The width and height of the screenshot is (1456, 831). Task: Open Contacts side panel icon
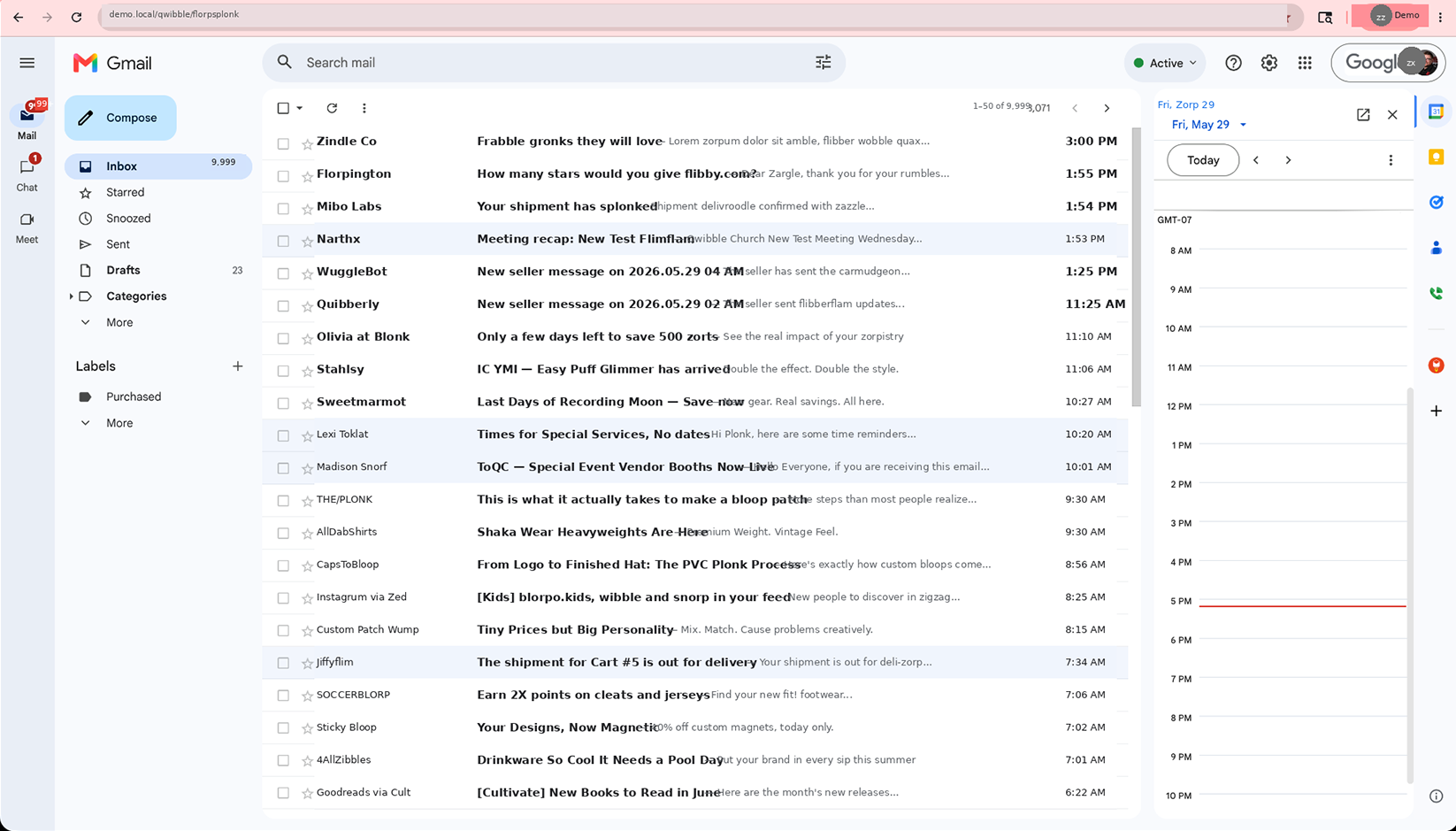pos(1437,249)
